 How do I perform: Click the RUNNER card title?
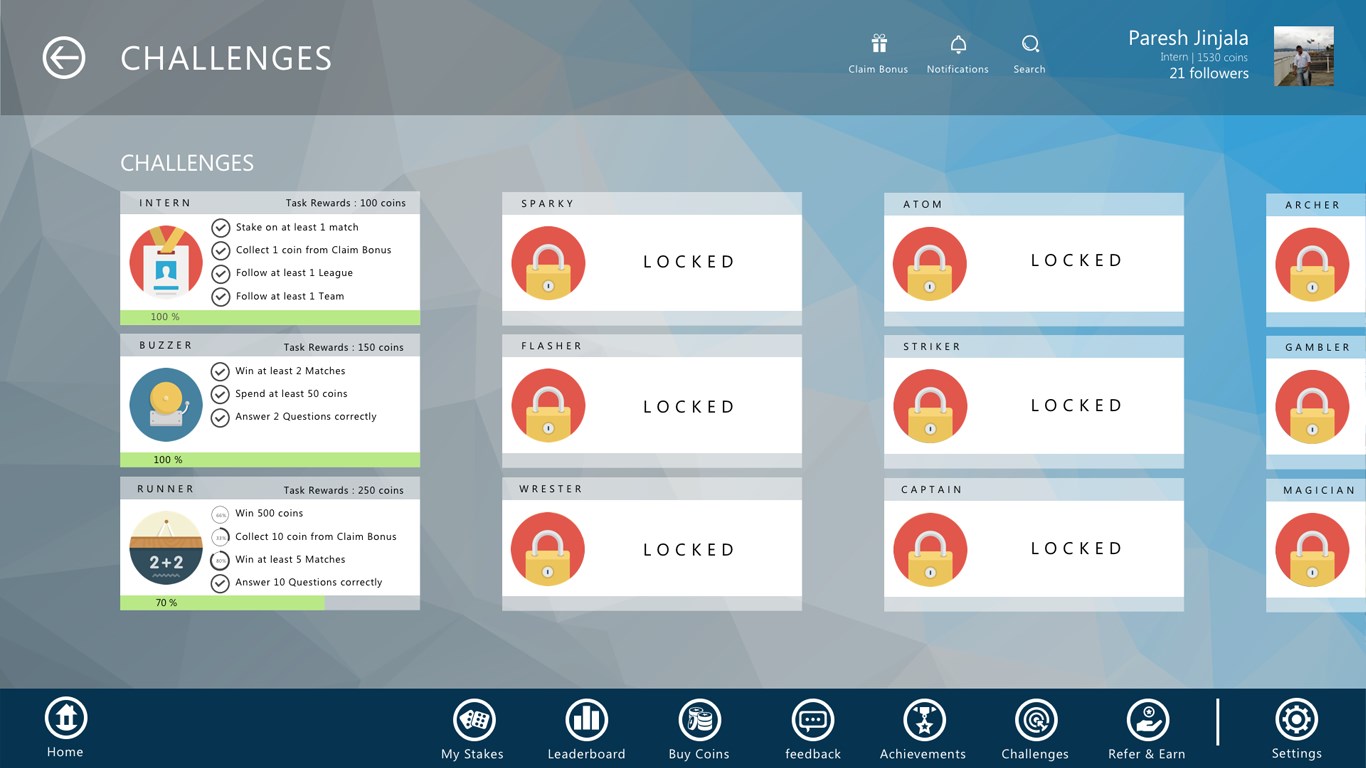coord(167,489)
